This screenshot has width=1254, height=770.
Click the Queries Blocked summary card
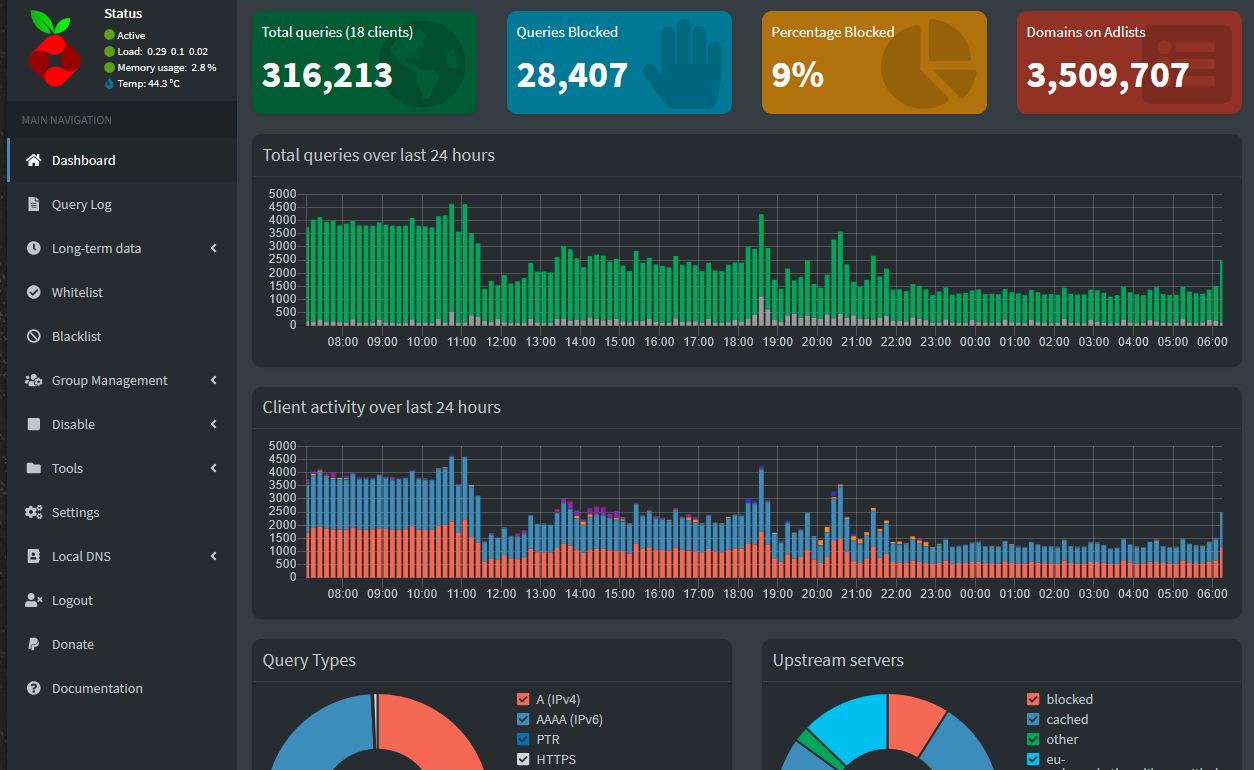click(x=619, y=62)
